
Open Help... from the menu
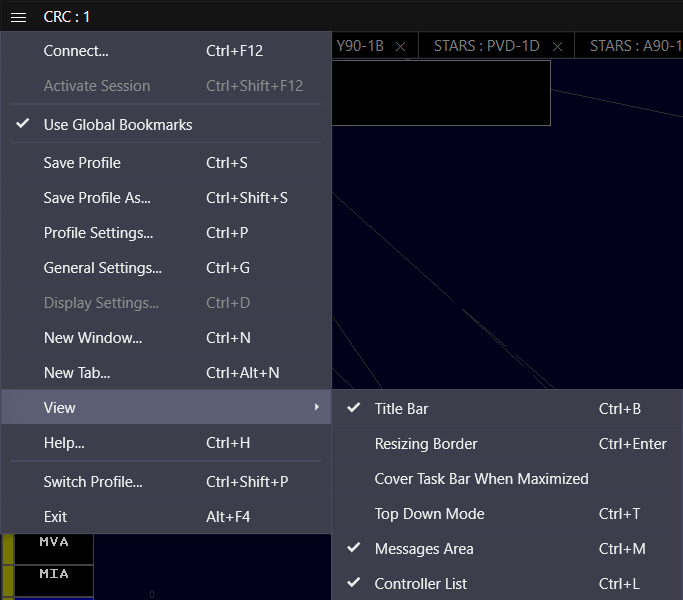pos(64,443)
